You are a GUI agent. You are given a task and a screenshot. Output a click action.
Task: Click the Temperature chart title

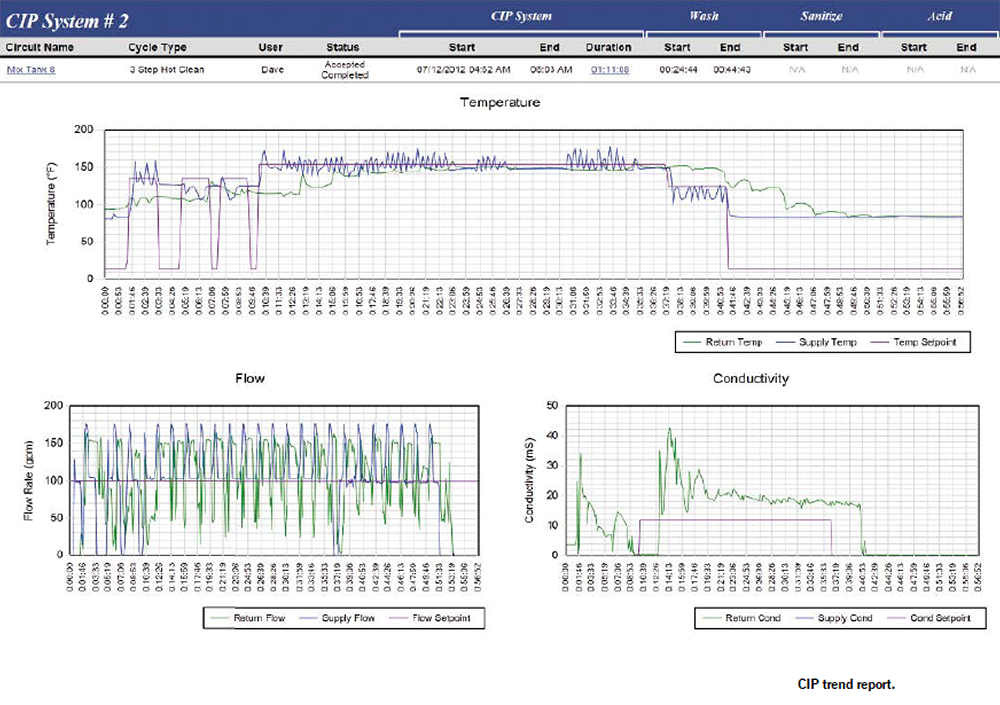tap(500, 102)
